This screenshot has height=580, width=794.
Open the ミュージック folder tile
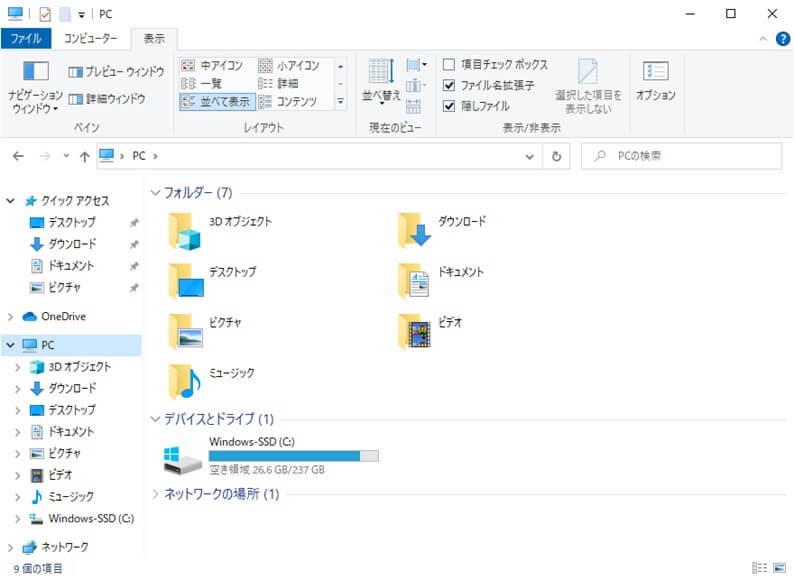[212, 383]
